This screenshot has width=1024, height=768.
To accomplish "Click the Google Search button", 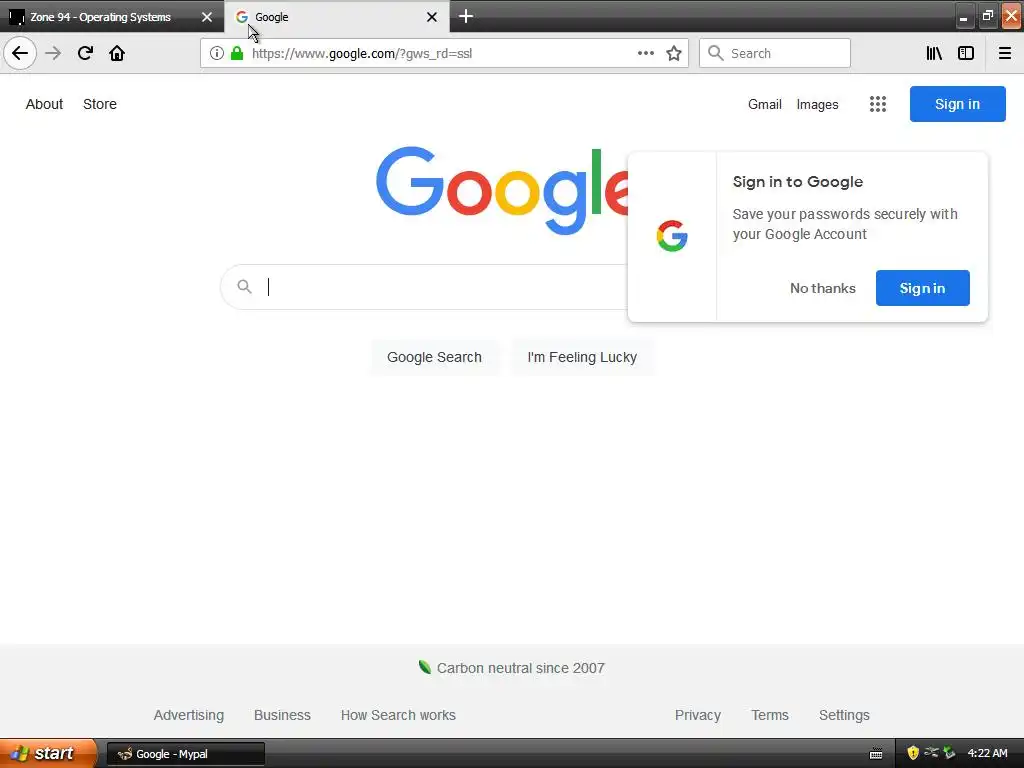I will 434,357.
